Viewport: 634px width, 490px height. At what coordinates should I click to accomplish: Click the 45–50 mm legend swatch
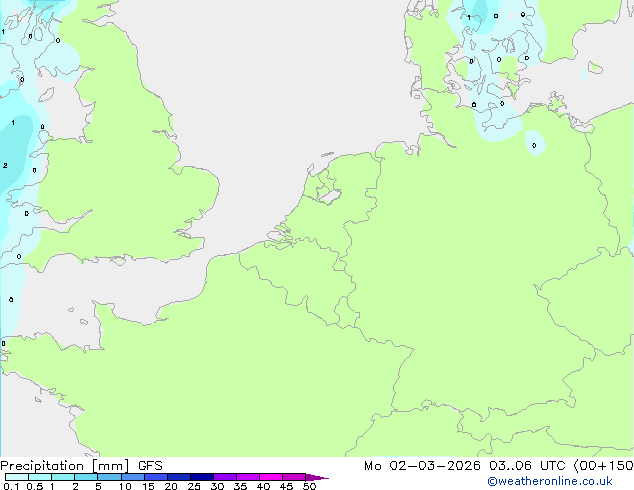tap(294, 477)
